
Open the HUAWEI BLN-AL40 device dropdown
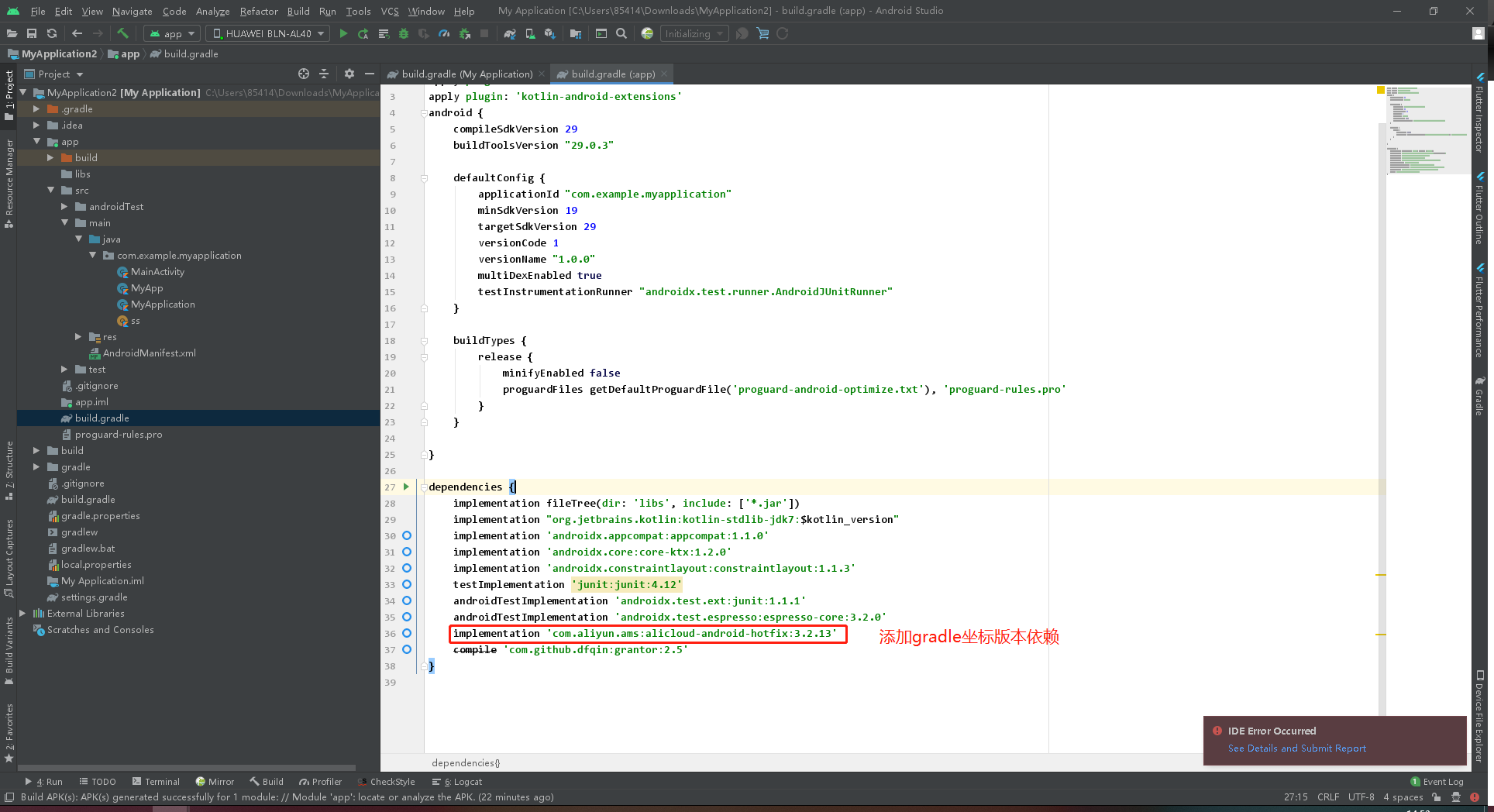(x=268, y=33)
